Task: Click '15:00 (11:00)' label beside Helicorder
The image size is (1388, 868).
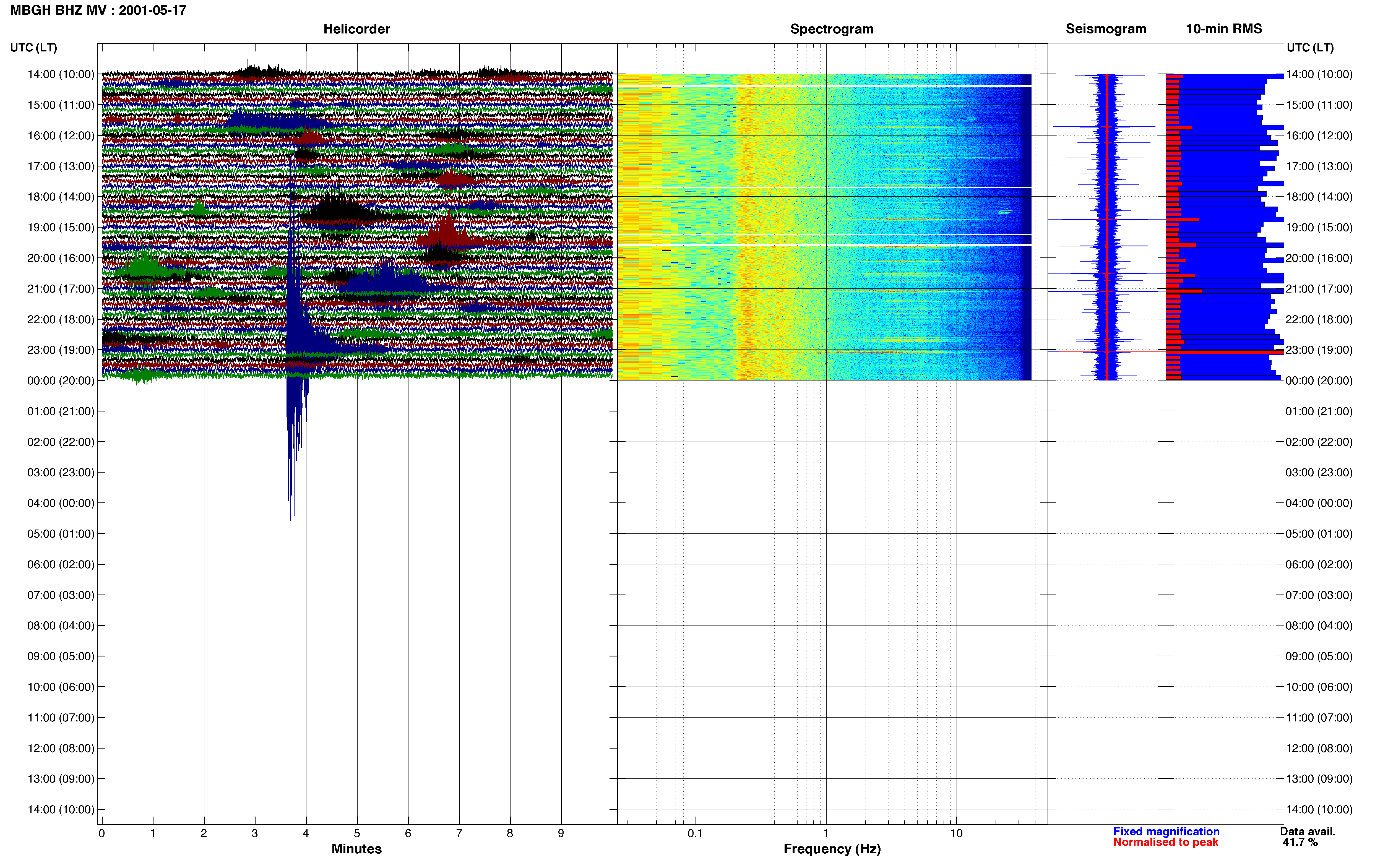Action: coord(61,105)
